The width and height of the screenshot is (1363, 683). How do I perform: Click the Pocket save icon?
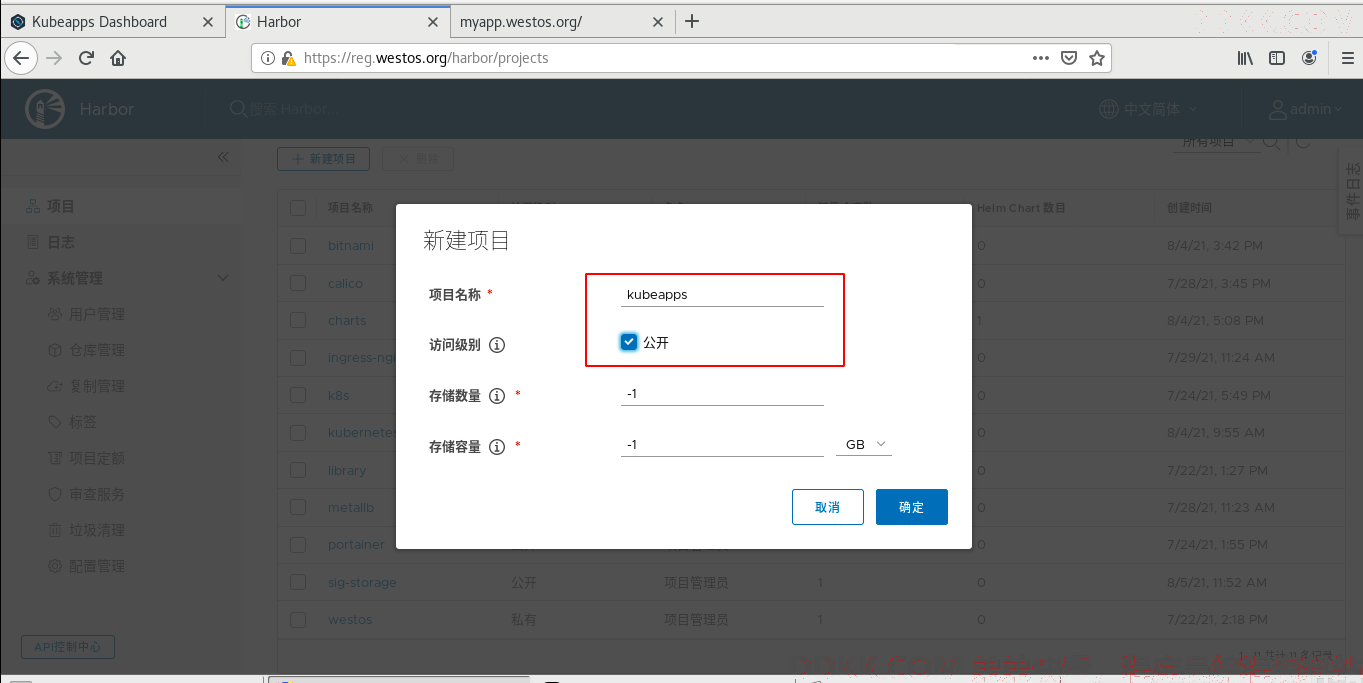pos(1069,58)
